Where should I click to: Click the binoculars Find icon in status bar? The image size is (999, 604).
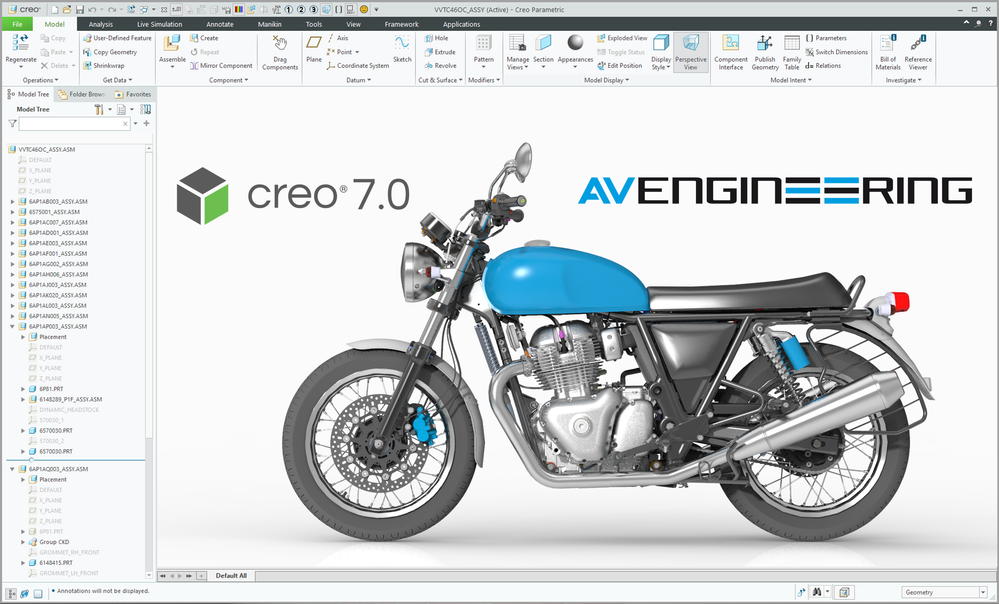click(x=816, y=593)
